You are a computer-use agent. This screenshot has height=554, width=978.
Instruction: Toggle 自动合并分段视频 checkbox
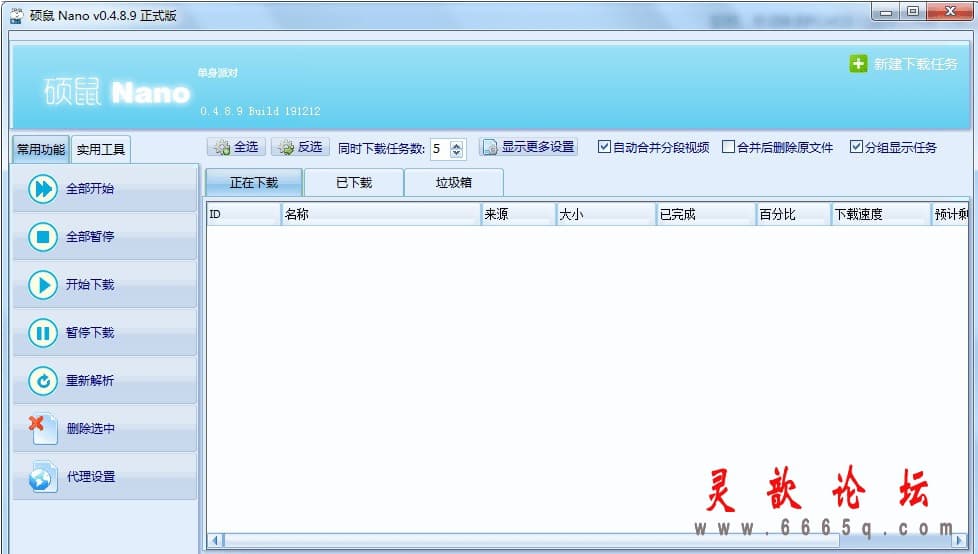tap(604, 147)
